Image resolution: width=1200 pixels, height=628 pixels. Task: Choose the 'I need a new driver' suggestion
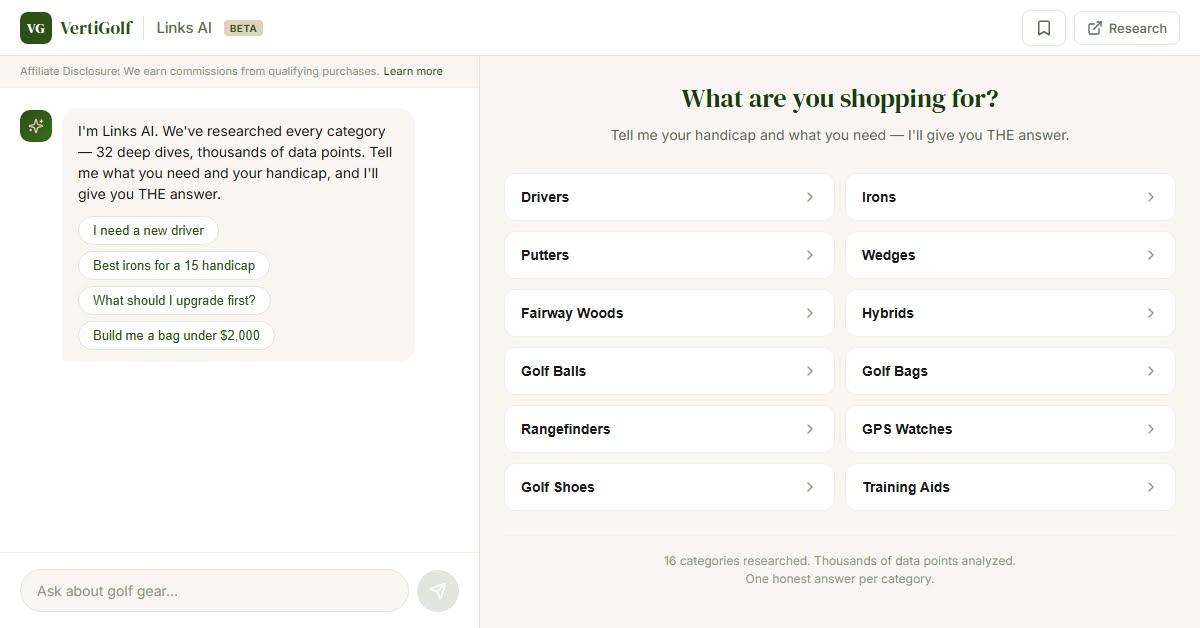tap(148, 230)
